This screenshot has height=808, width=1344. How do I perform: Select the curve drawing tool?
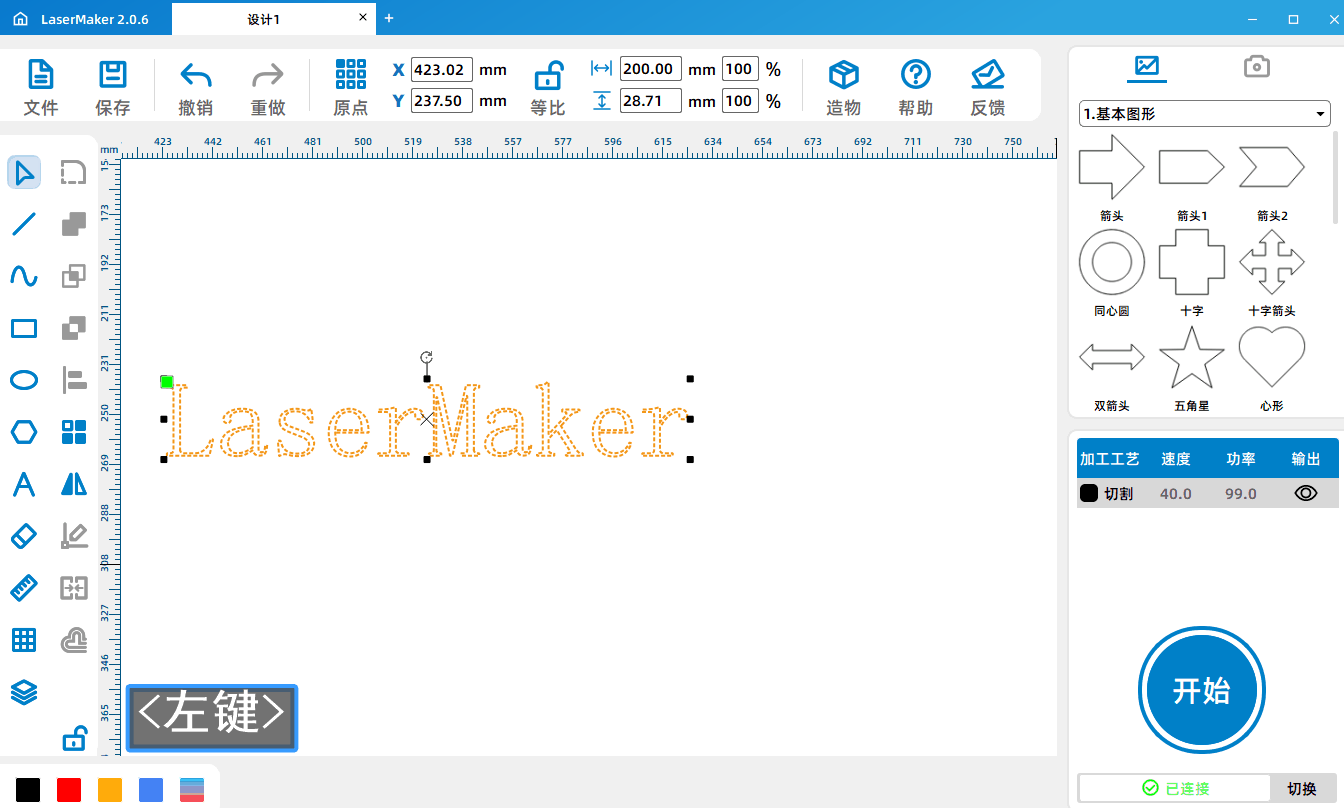pos(24,276)
